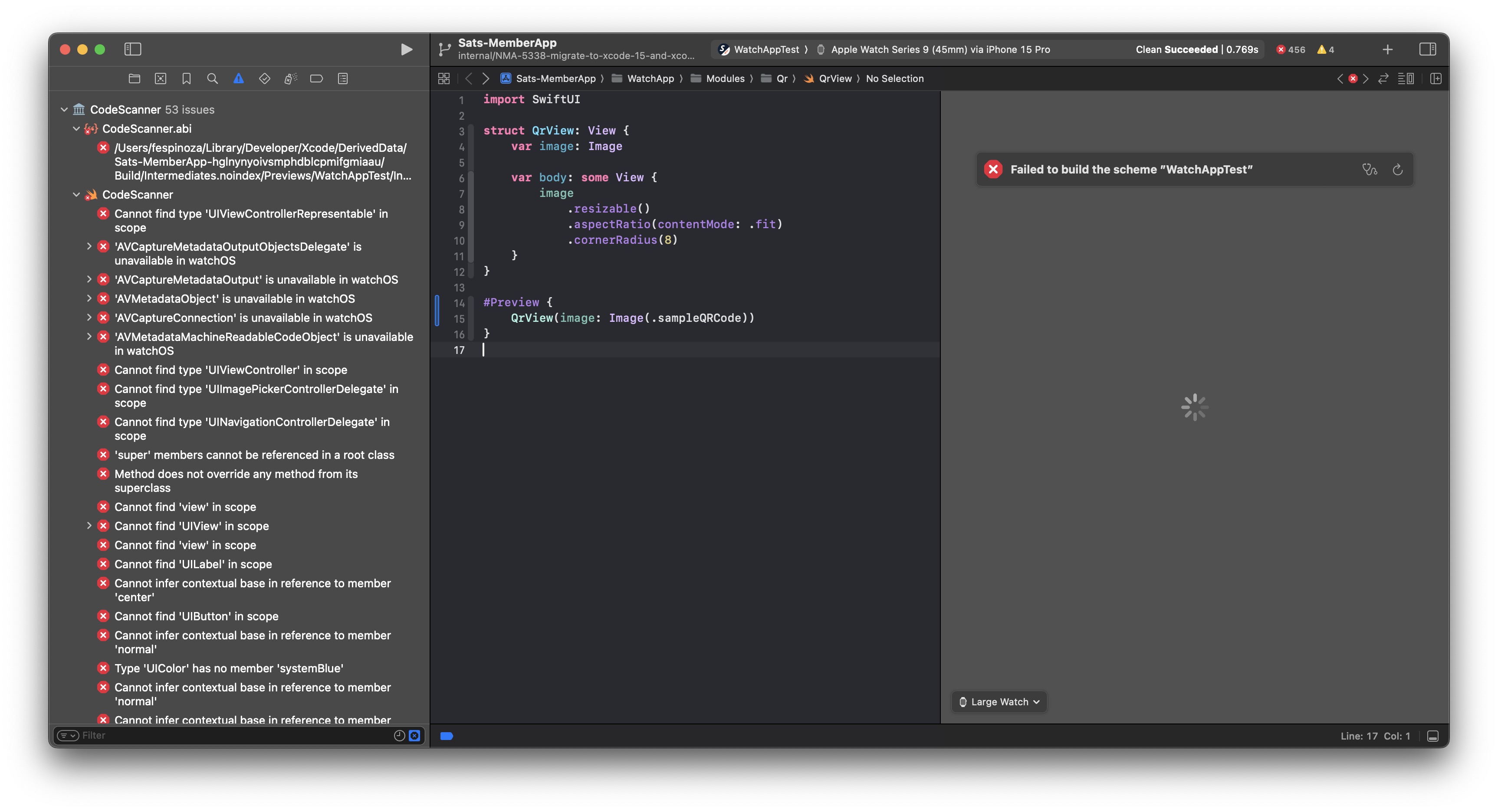Toggle the right inspector panel
The height and width of the screenshot is (812, 1498).
(x=1427, y=49)
